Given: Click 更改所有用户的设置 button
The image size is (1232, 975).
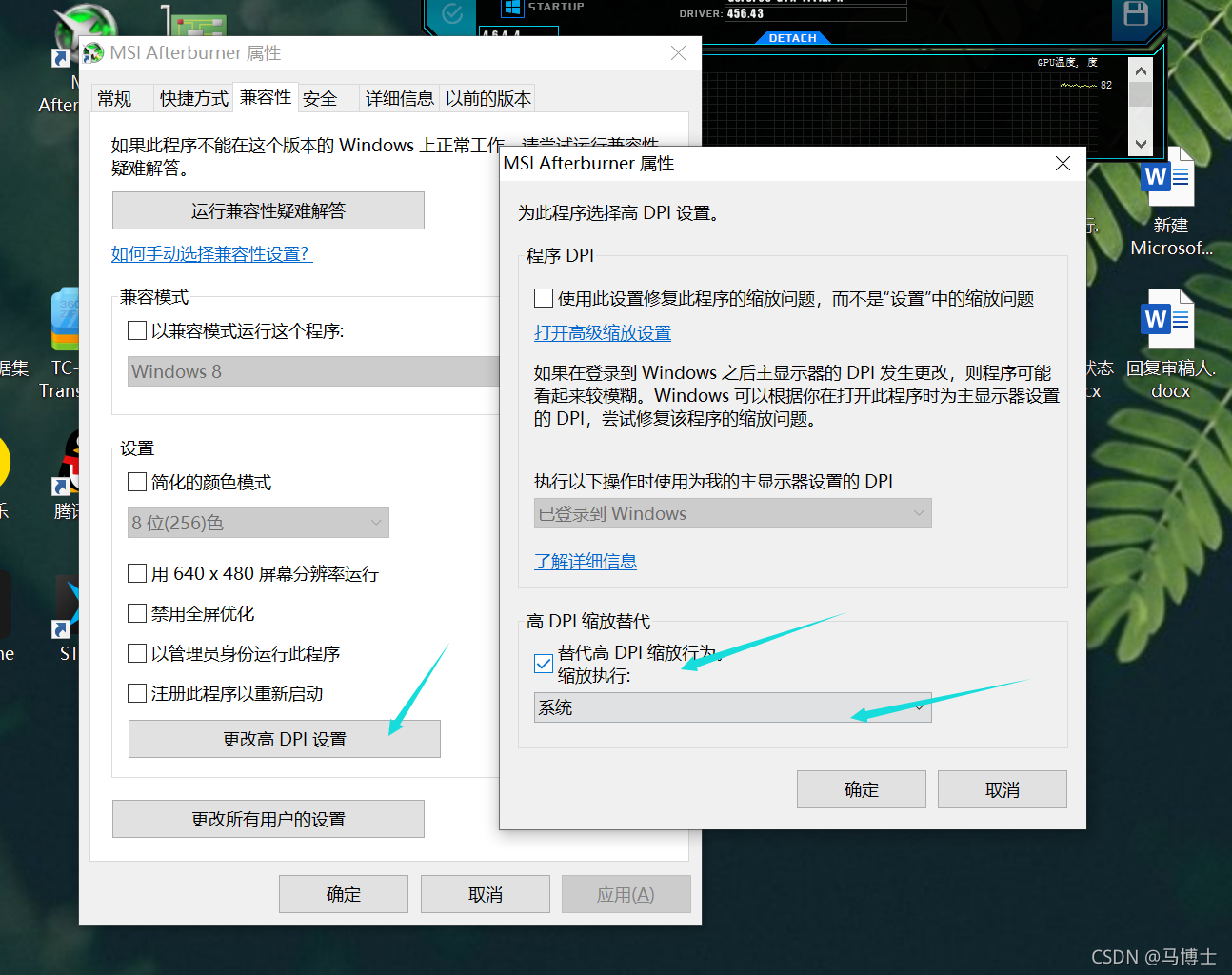Looking at the screenshot, I should click(x=268, y=819).
